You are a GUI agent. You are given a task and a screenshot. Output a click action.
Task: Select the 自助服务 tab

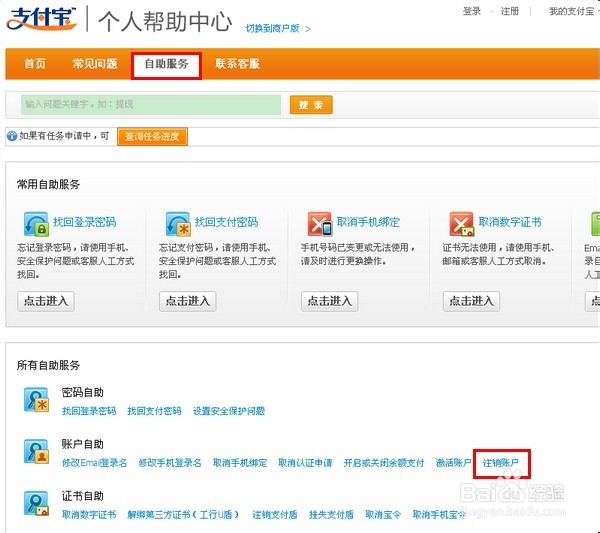coord(166,64)
